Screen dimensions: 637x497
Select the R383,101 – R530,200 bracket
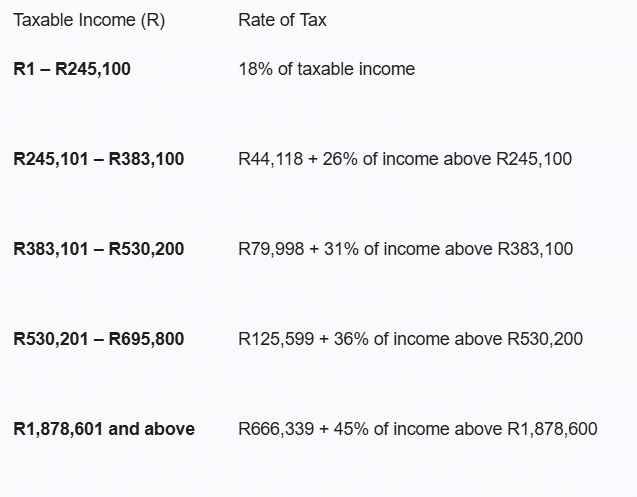99,249
